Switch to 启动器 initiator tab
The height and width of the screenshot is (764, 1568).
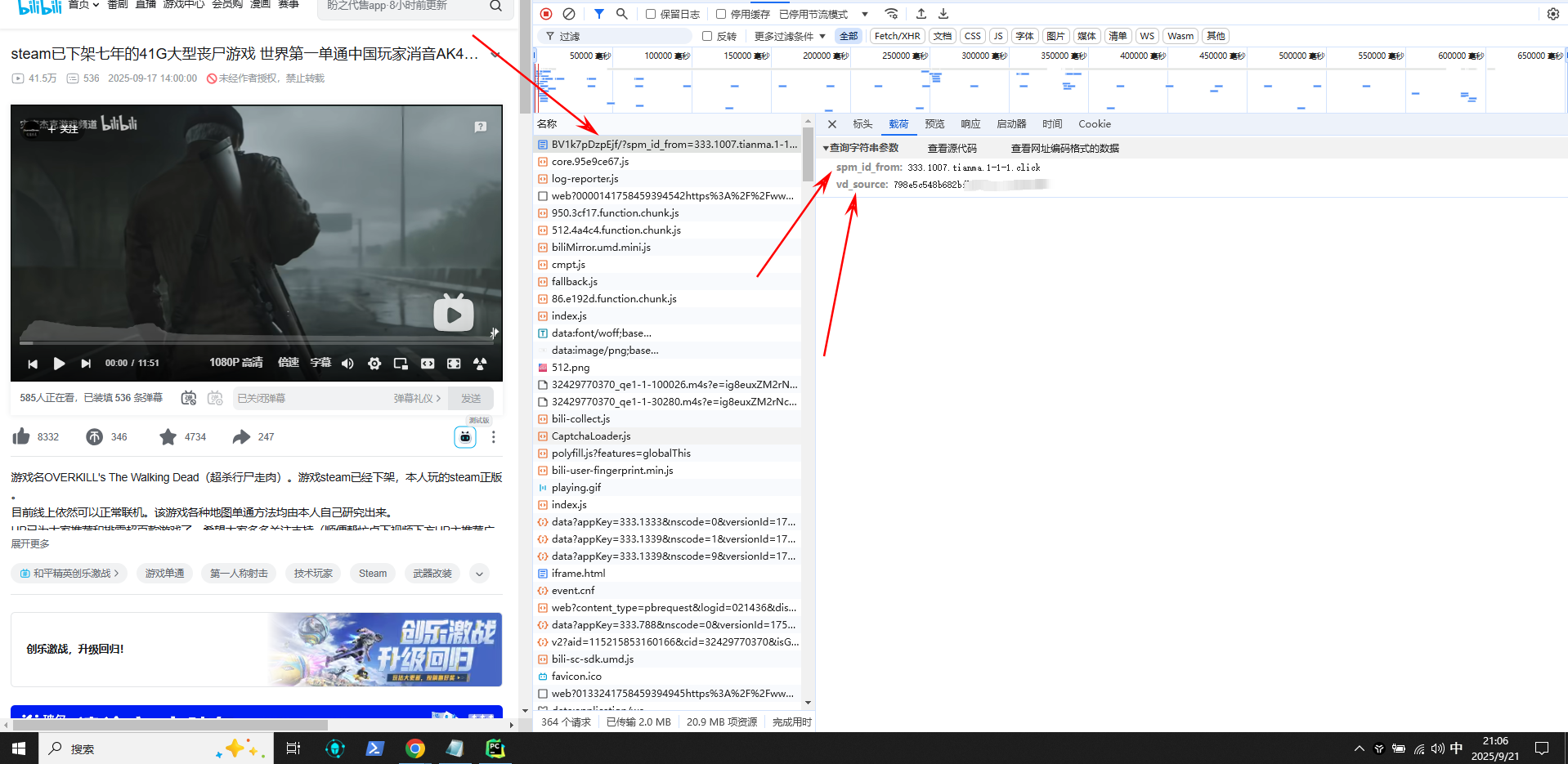(x=1011, y=124)
